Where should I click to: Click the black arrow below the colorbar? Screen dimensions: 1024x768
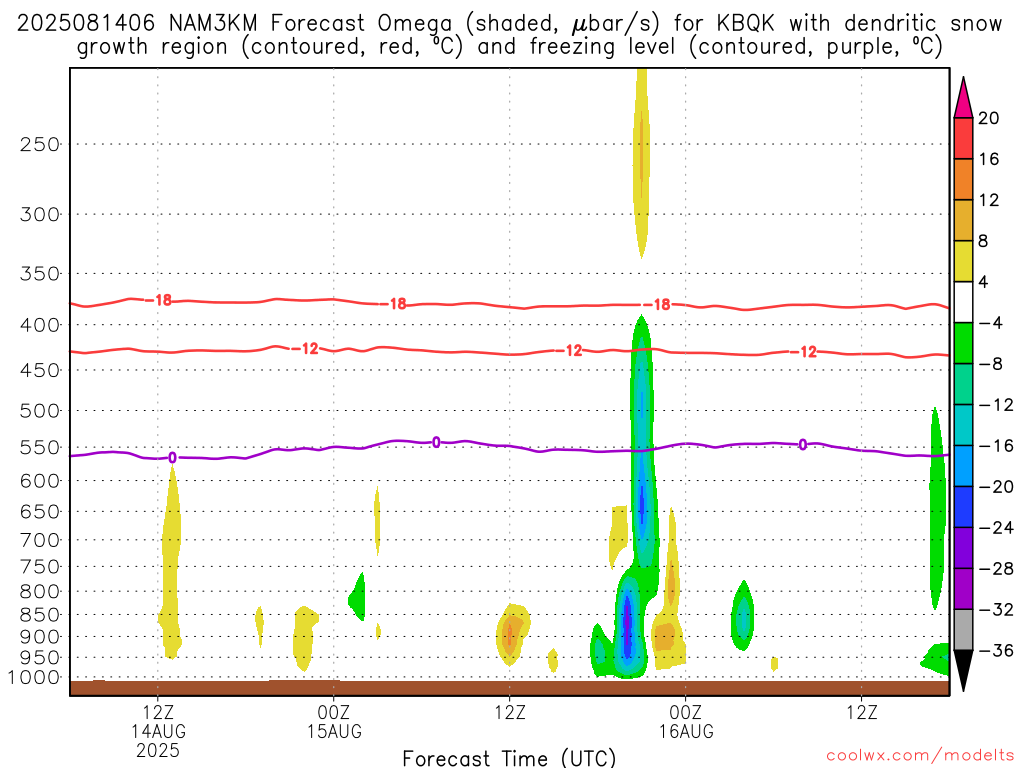(x=963, y=669)
